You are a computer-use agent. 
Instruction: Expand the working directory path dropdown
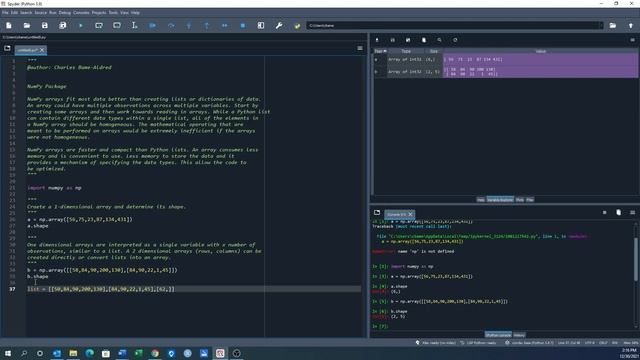coord(600,25)
